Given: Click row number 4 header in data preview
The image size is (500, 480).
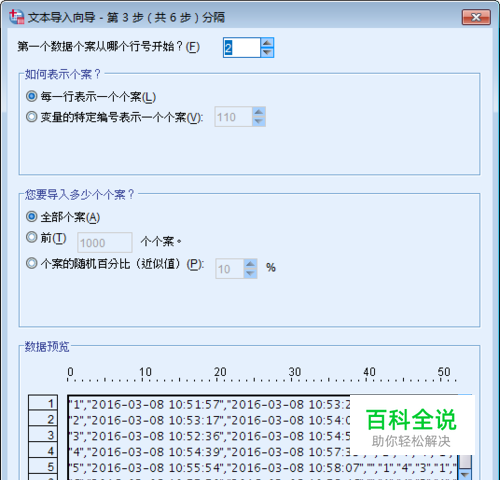Looking at the screenshot, I should click(x=43, y=450).
